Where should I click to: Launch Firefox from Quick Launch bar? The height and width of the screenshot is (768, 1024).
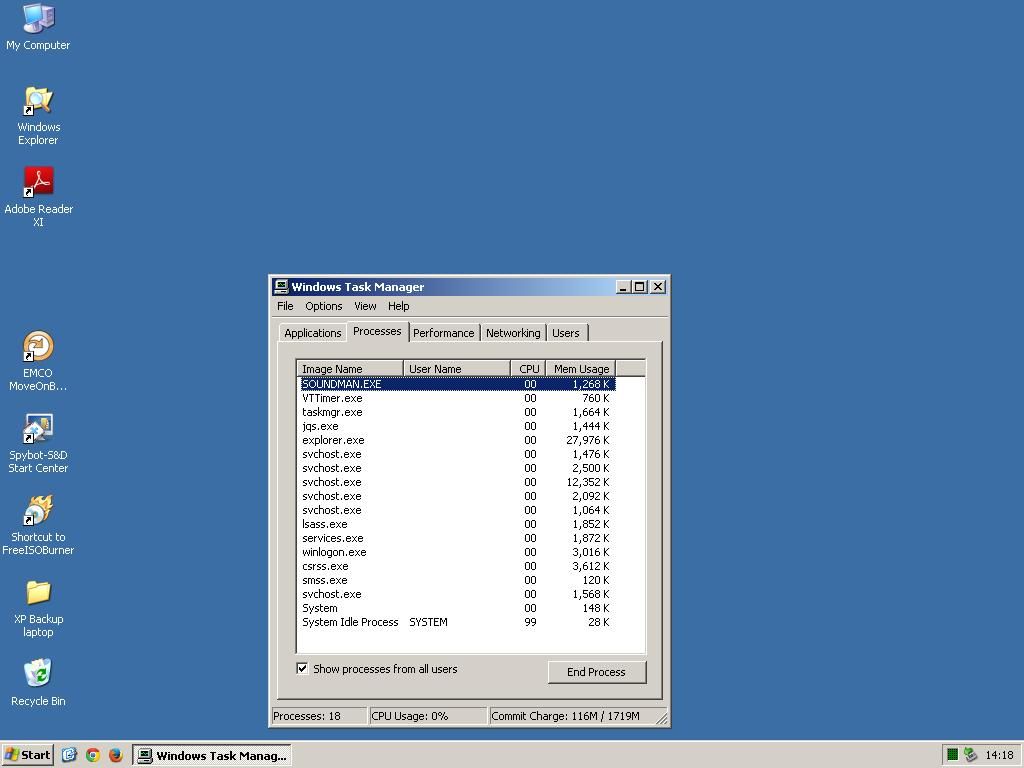(x=116, y=755)
